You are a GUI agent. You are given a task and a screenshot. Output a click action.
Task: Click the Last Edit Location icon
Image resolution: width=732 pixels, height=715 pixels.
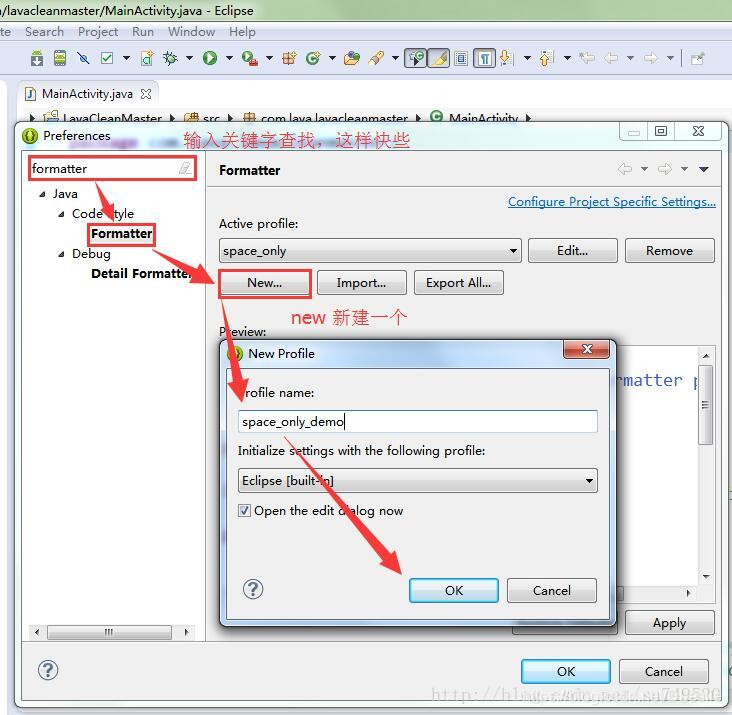pyautogui.click(x=587, y=58)
